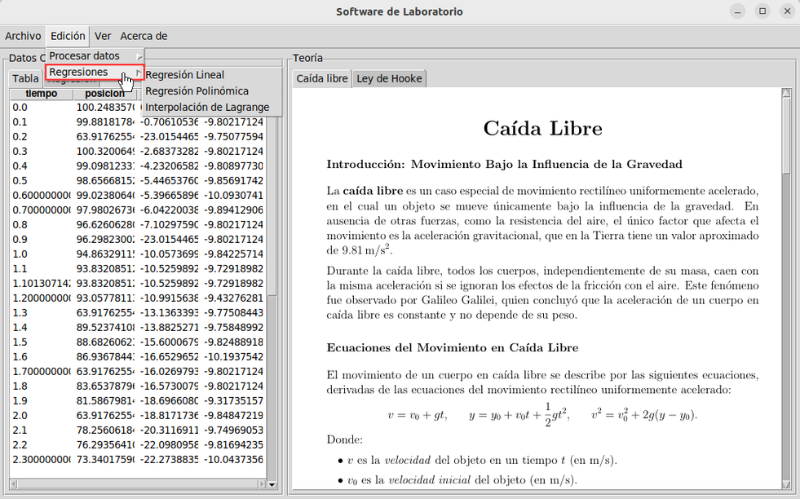The image size is (800, 500).
Task: Select the Regresiones menu entry
Action: (95, 72)
